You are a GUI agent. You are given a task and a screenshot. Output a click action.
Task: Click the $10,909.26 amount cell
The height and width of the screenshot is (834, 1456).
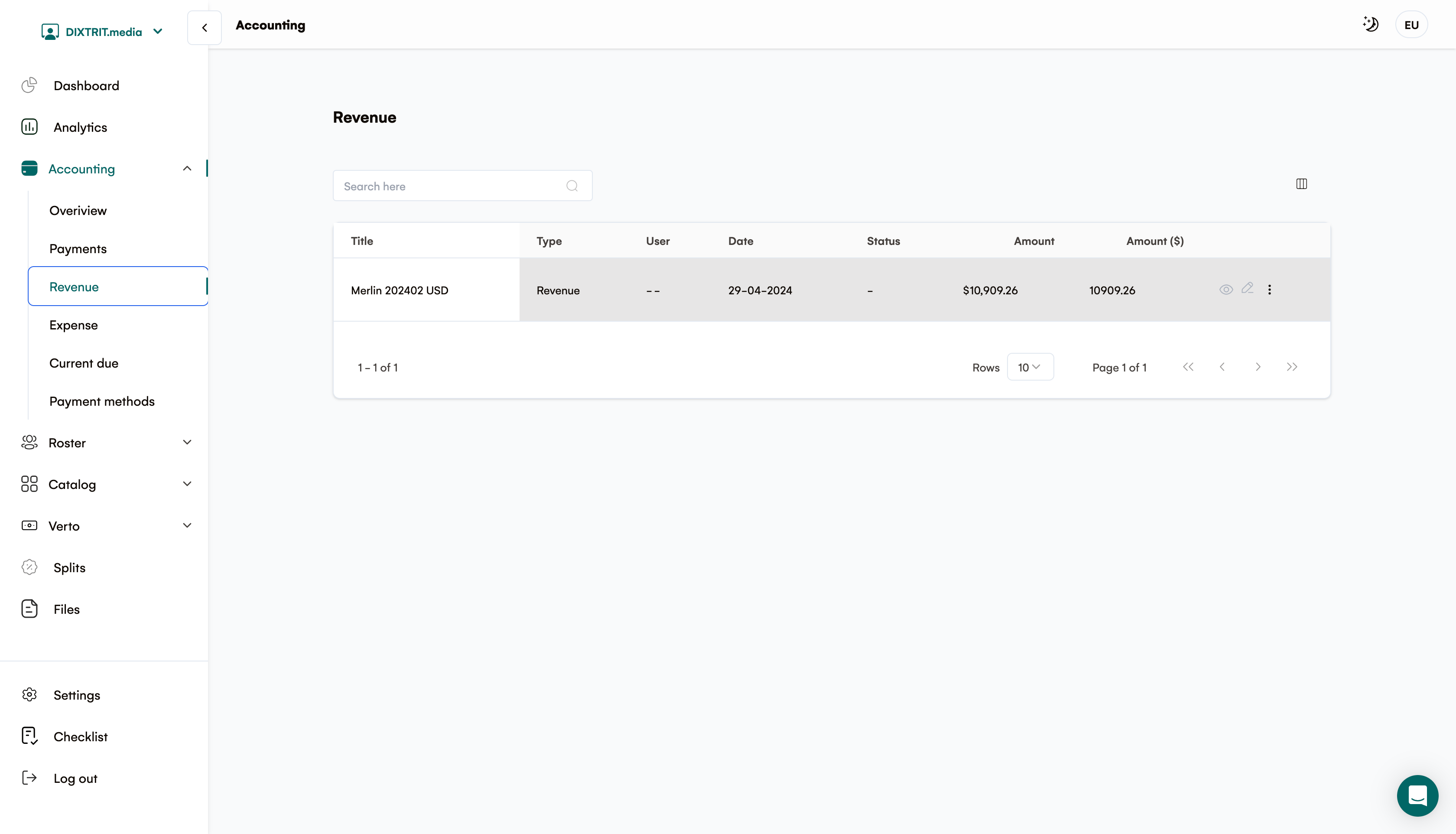pyautogui.click(x=990, y=290)
